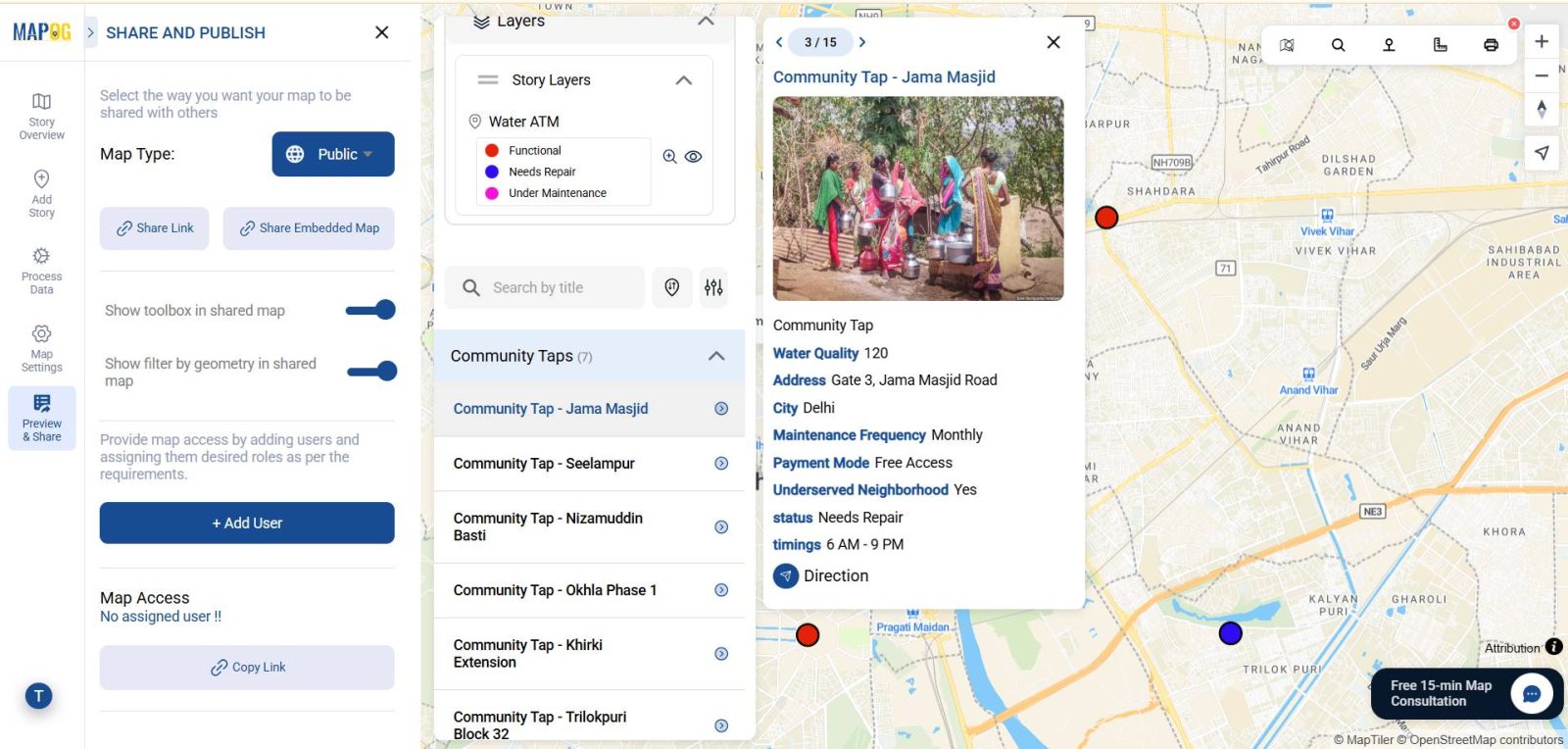Select Community Tap - Khirki Extension row
This screenshot has height=749, width=1568.
point(589,654)
